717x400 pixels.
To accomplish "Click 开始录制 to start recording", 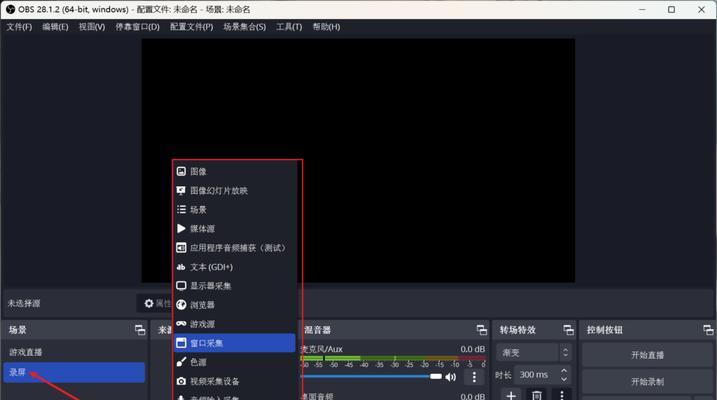I will 647,382.
